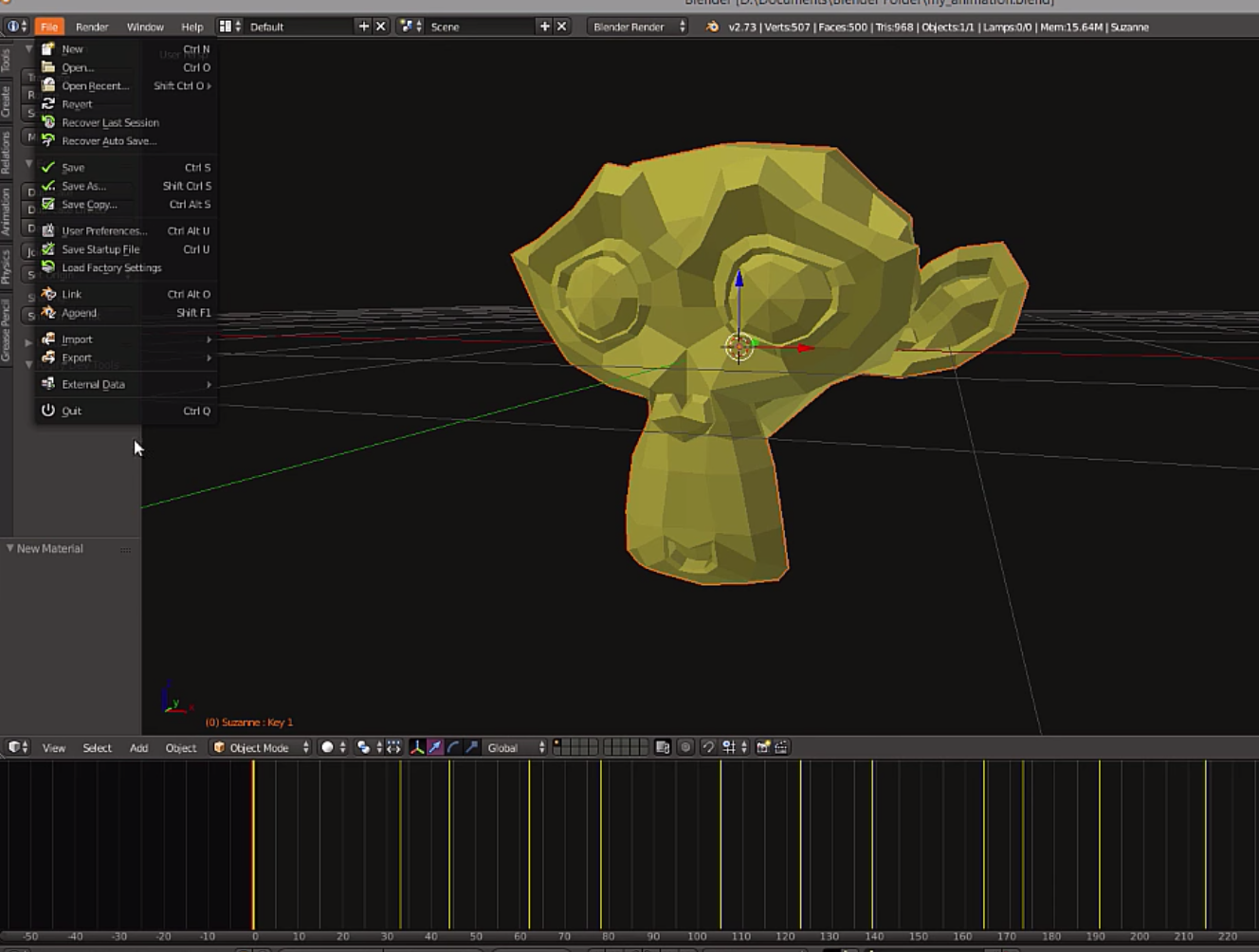Image resolution: width=1259 pixels, height=952 pixels.
Task: Expand the External Data submenu
Action: click(x=126, y=384)
